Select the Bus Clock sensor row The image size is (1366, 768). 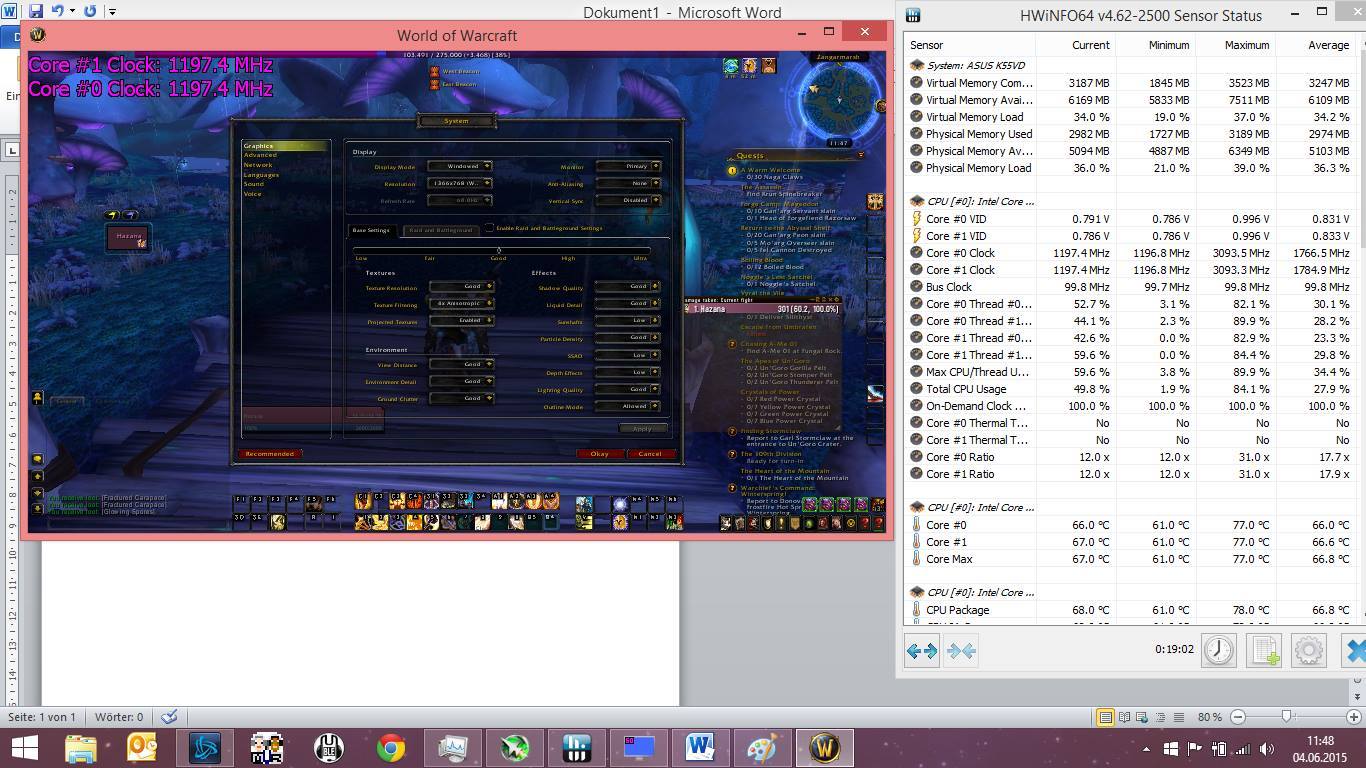[x=1129, y=287]
